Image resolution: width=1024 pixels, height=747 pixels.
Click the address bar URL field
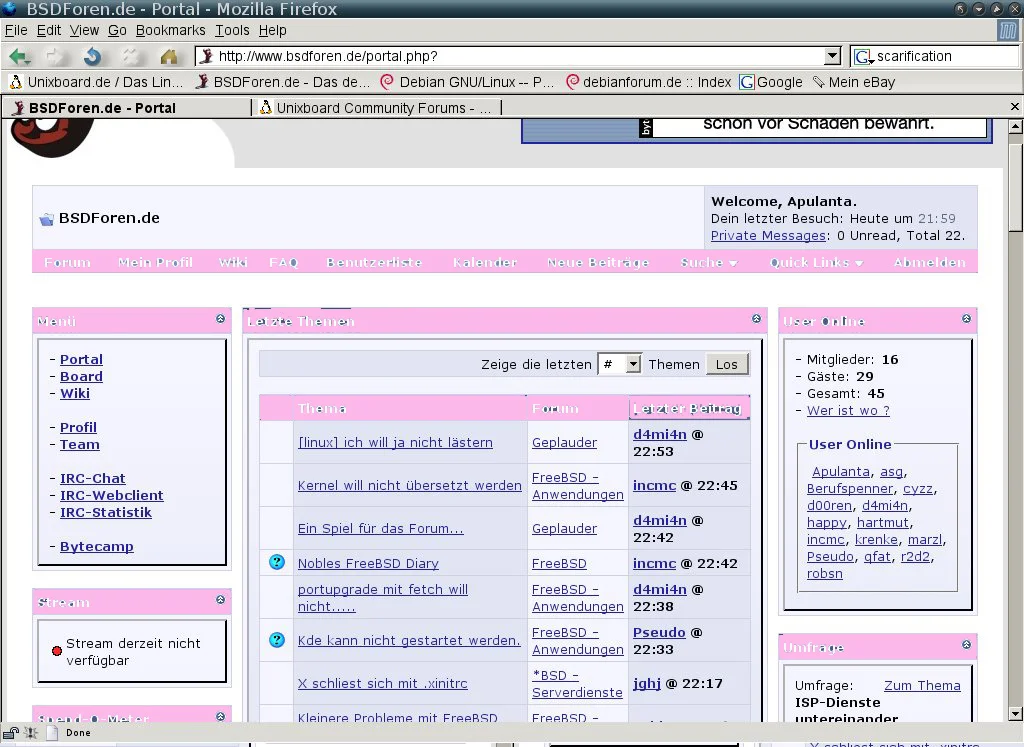pyautogui.click(x=509, y=56)
